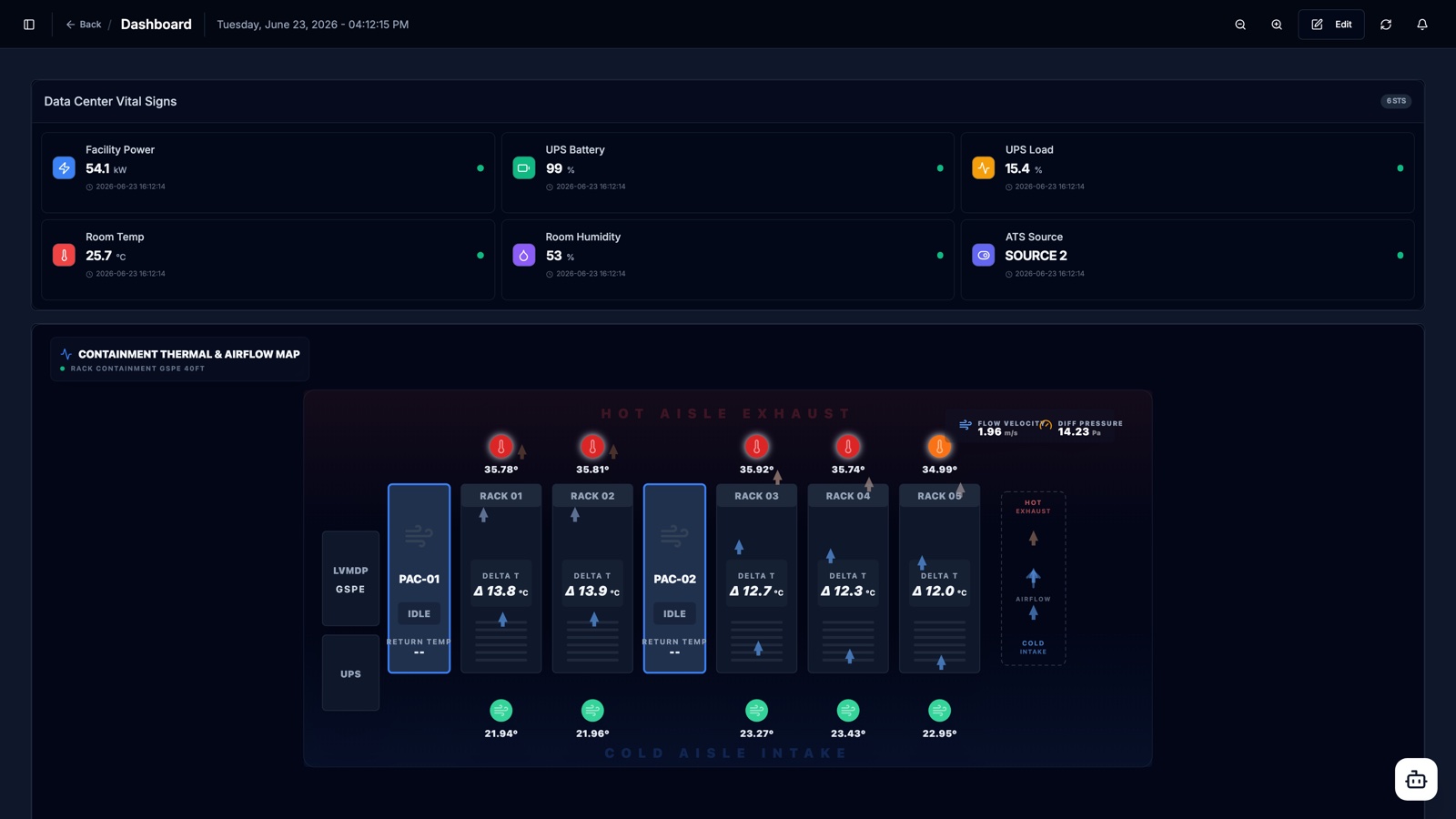Click ATS Source SOURCE 2 value
1456x819 pixels.
pyautogui.click(x=1036, y=257)
